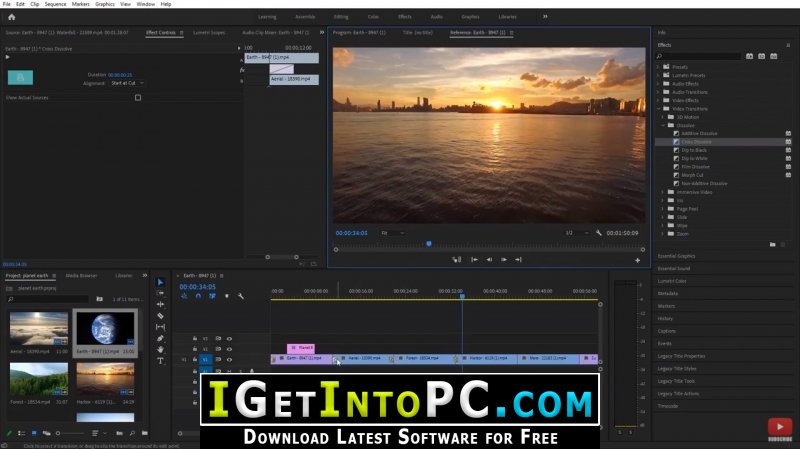Toggle V1 track targeting button

click(205, 360)
